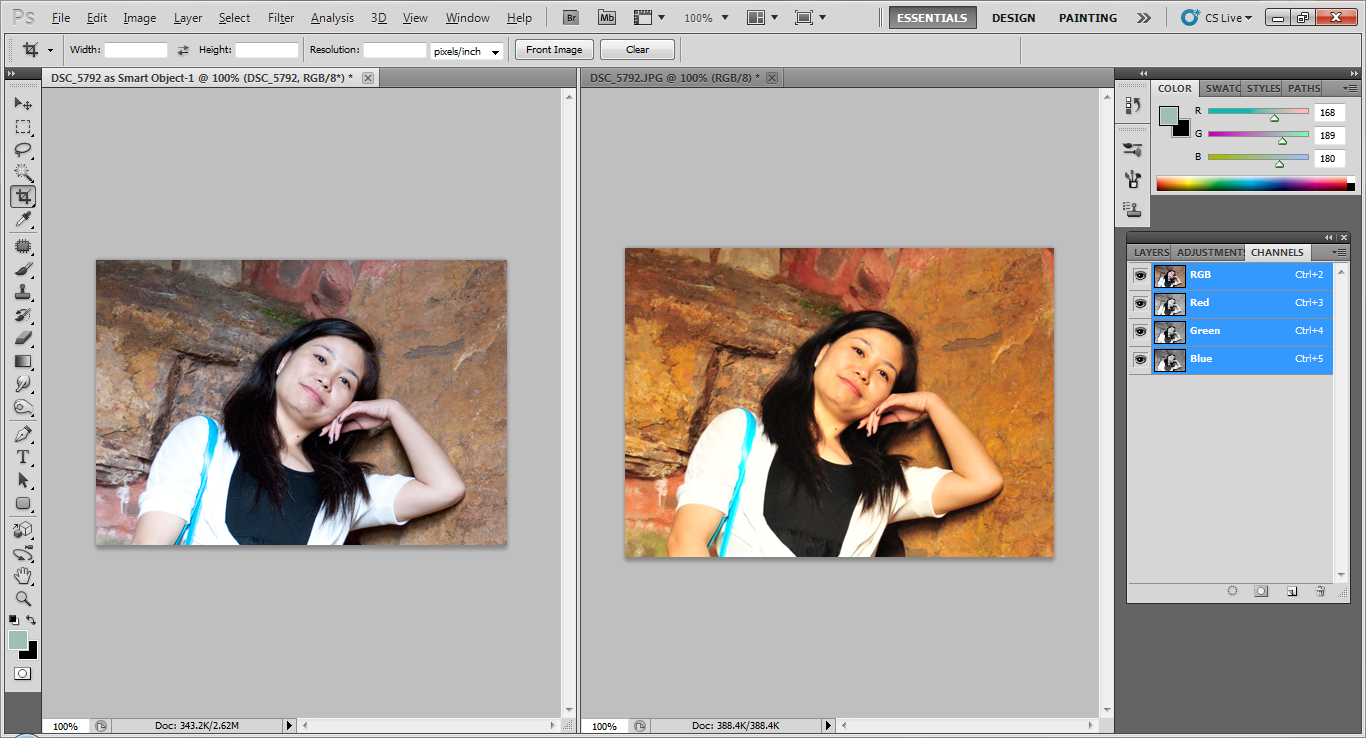Select the History Brush tool
1366x738 pixels.
point(23,315)
